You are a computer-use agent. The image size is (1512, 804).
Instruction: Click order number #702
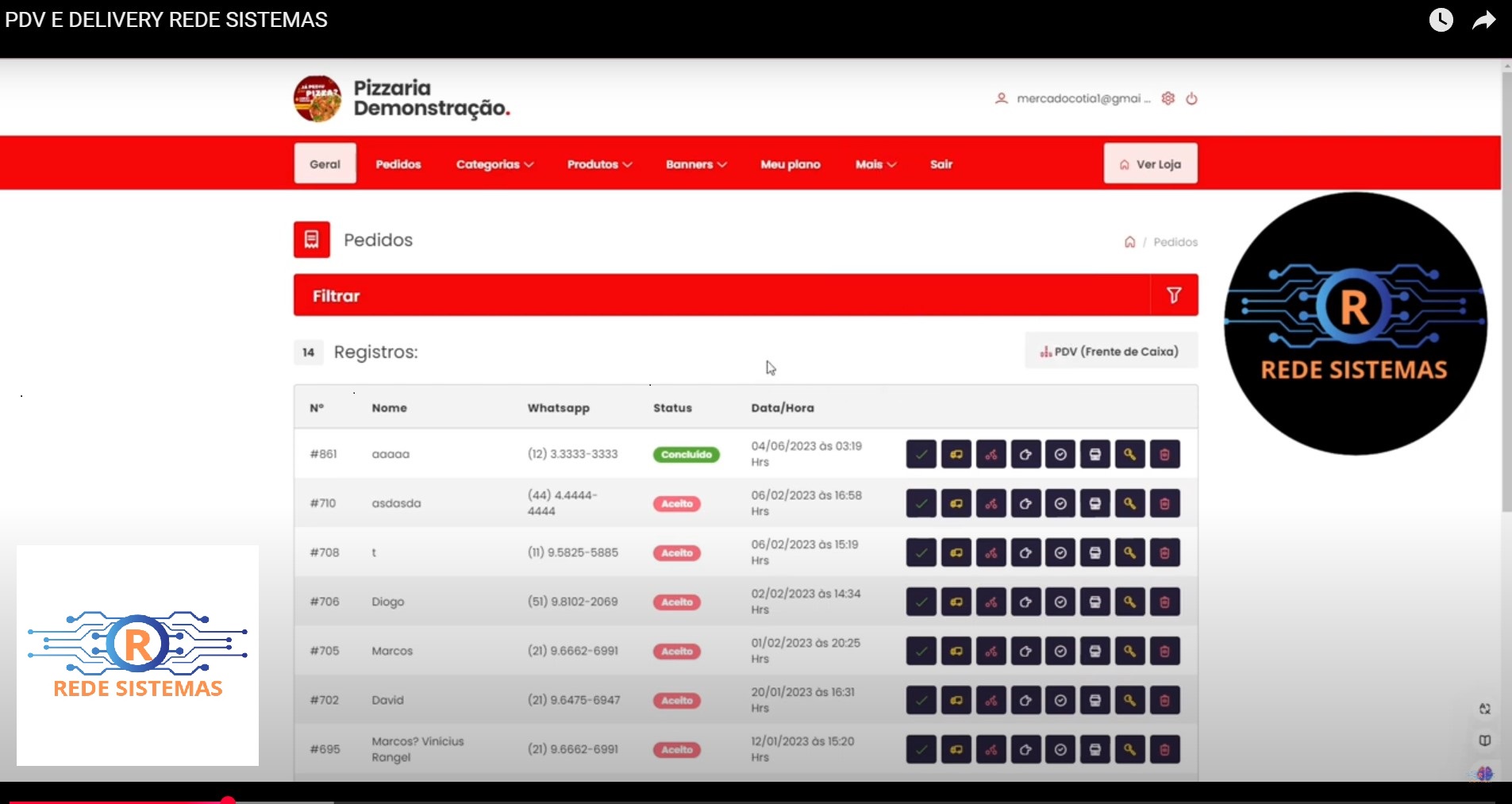pos(324,700)
